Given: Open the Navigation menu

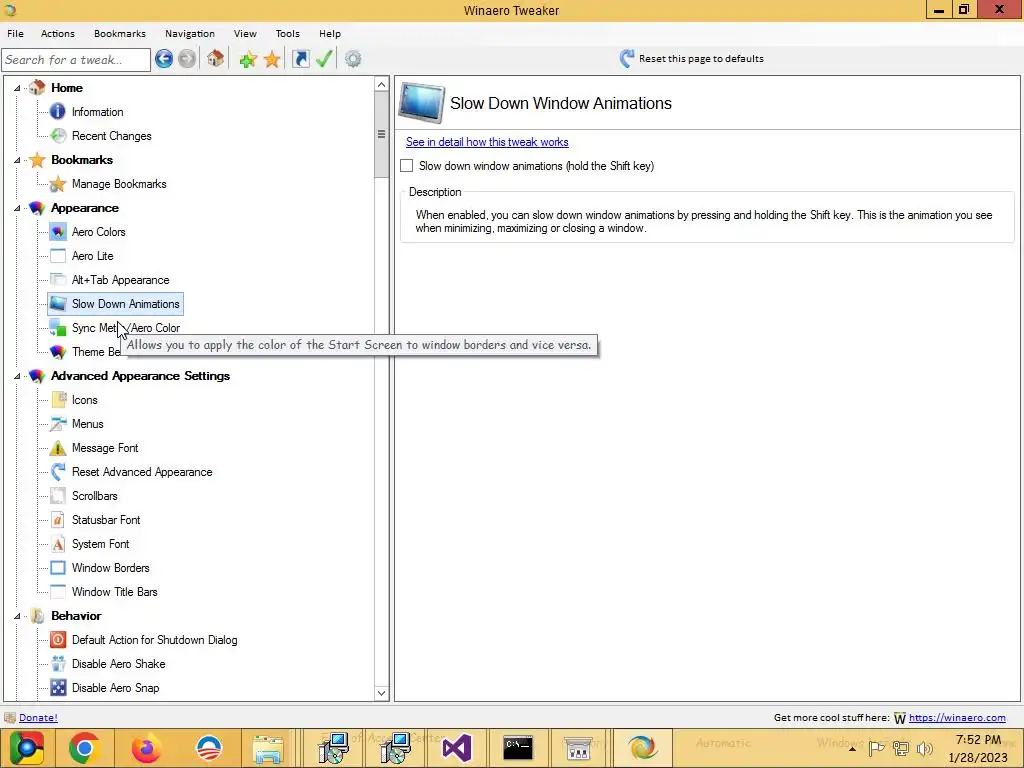Looking at the screenshot, I should pyautogui.click(x=189, y=33).
